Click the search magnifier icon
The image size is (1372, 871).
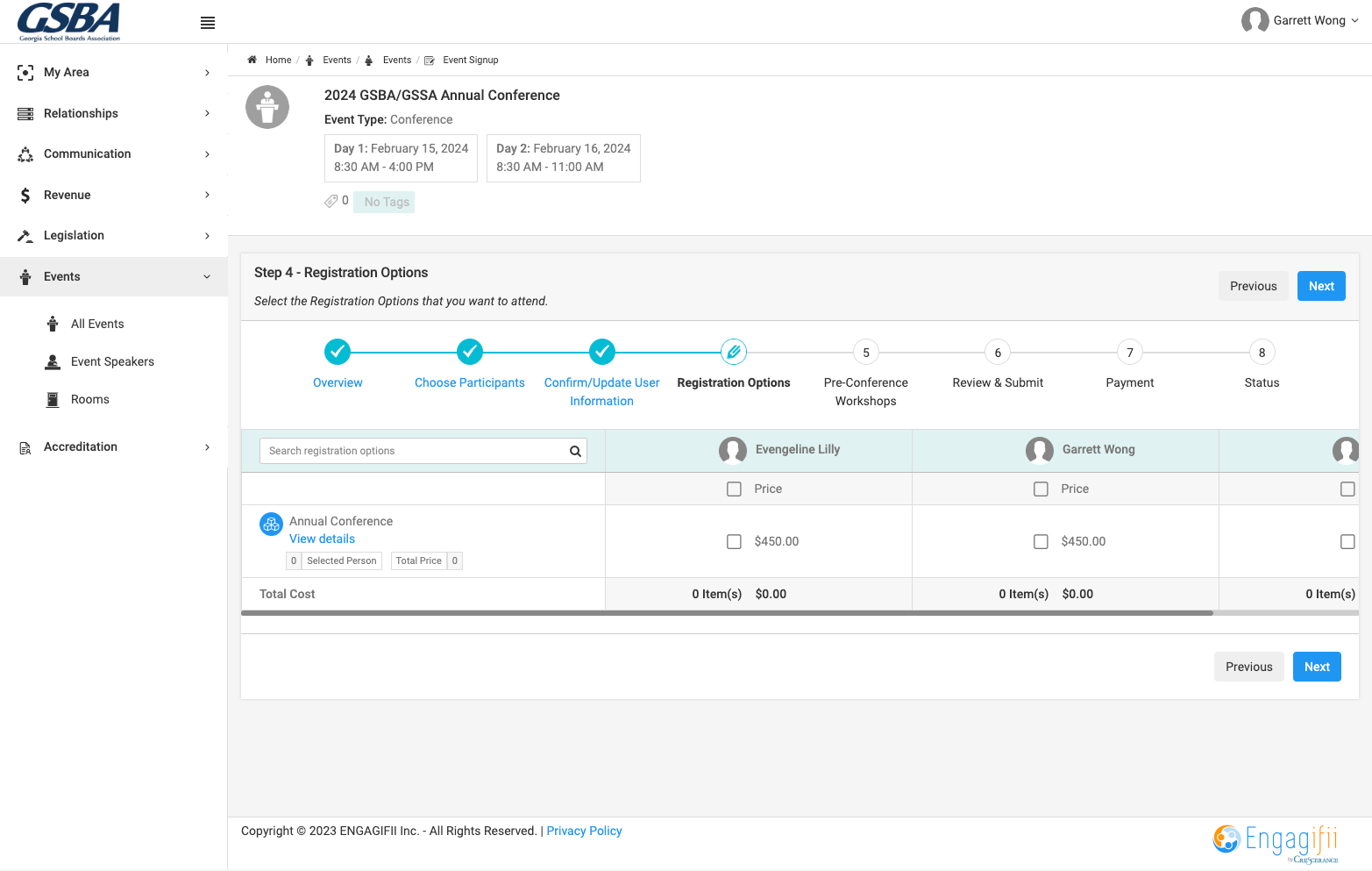[575, 451]
